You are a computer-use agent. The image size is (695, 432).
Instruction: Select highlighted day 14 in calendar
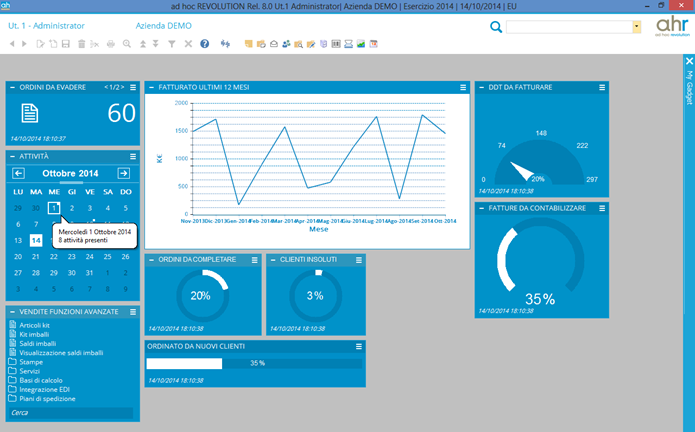36,241
